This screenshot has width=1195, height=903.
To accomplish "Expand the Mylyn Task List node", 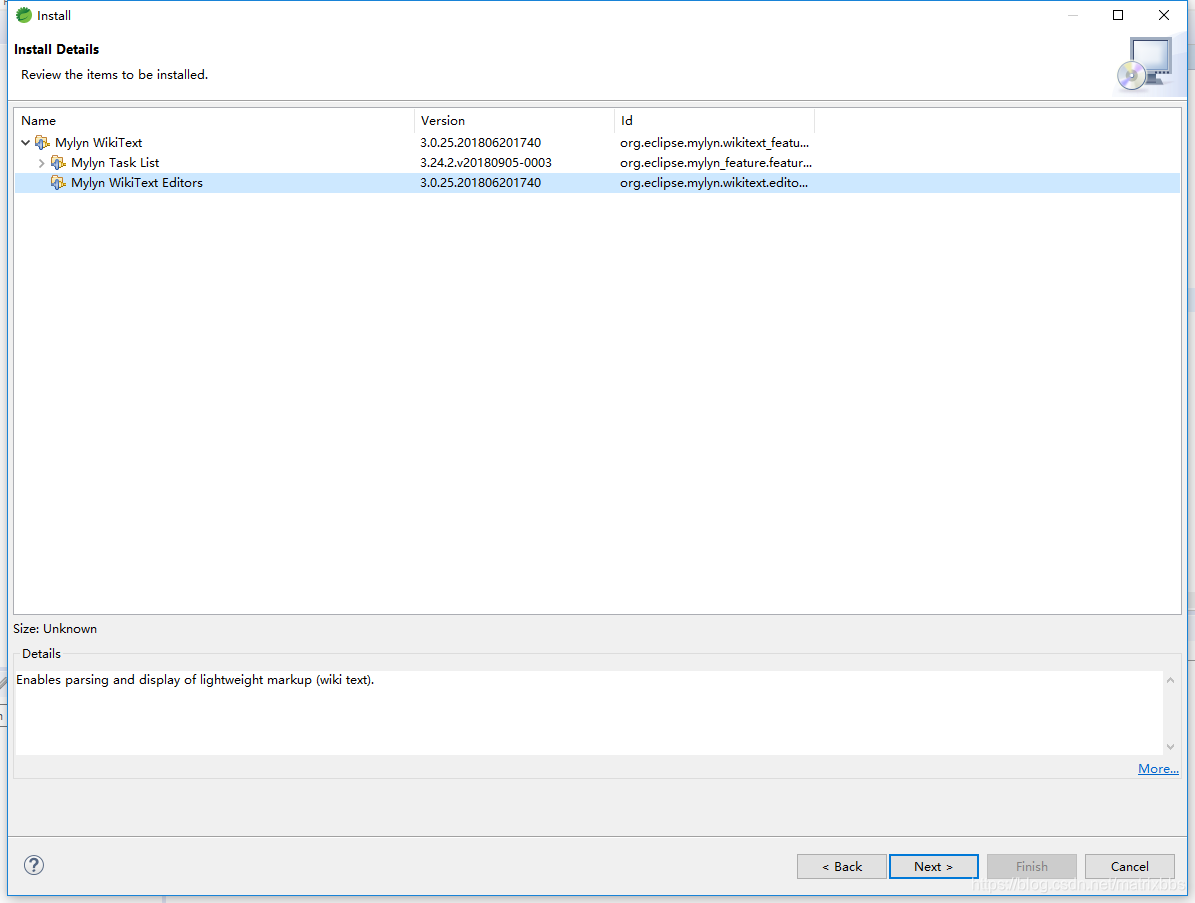I will [x=41, y=163].
